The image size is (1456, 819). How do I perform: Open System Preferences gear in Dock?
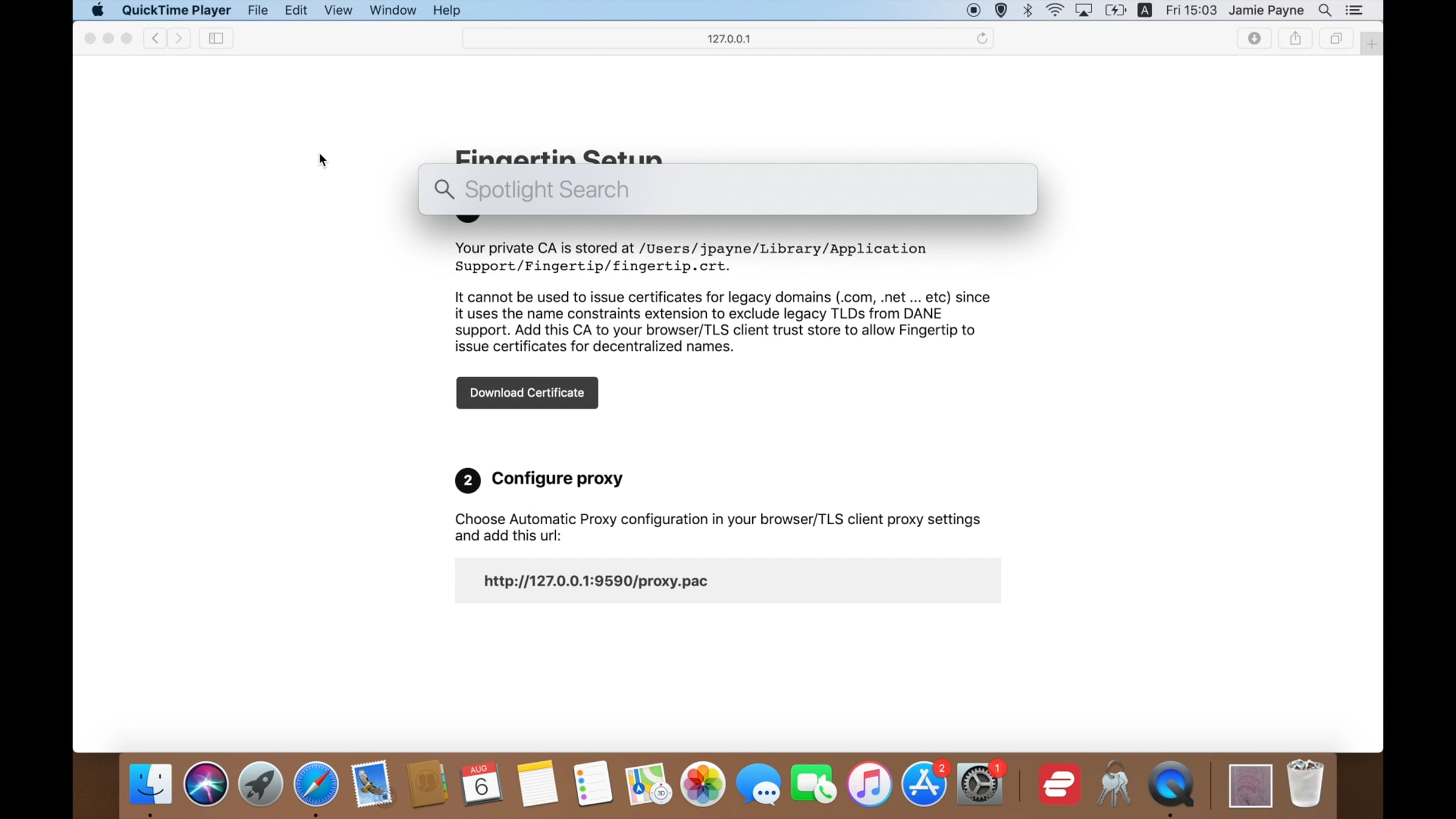979,784
